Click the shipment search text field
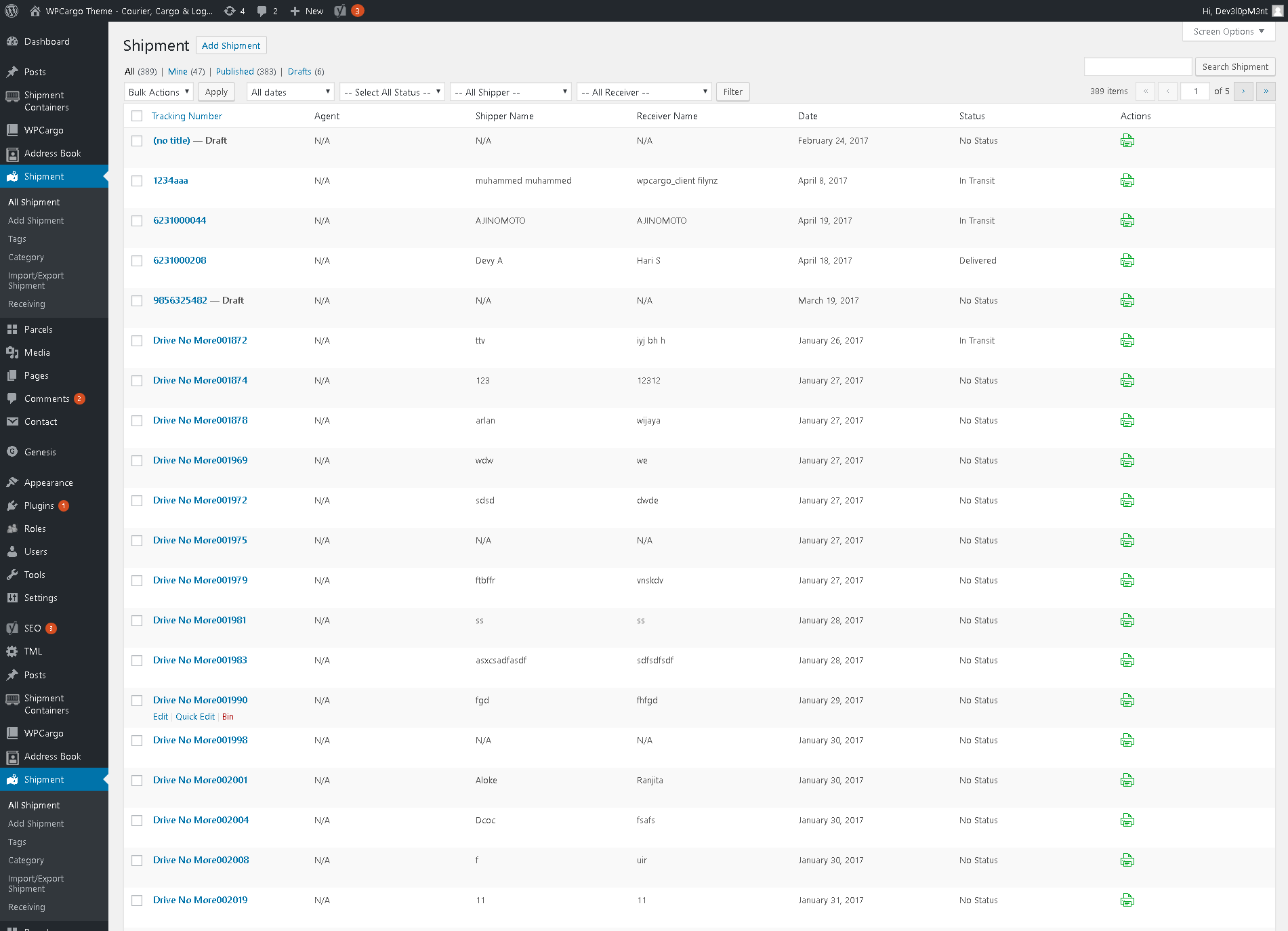This screenshot has width=1288, height=931. tap(1138, 66)
